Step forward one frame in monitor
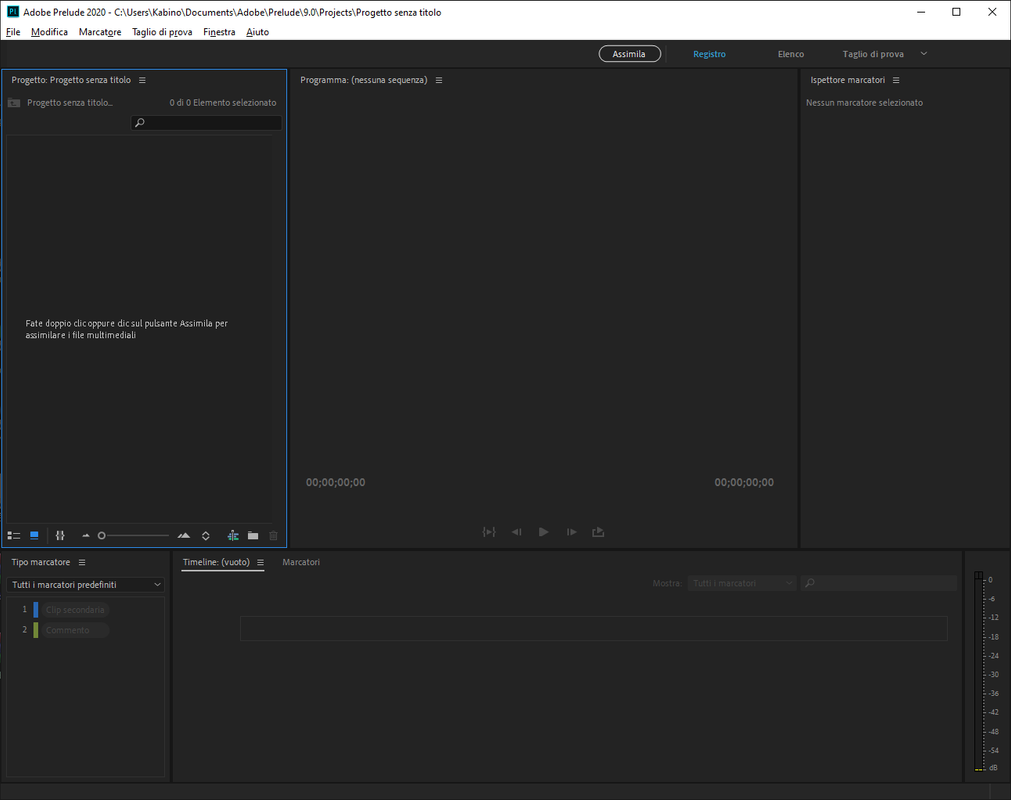 (x=571, y=532)
